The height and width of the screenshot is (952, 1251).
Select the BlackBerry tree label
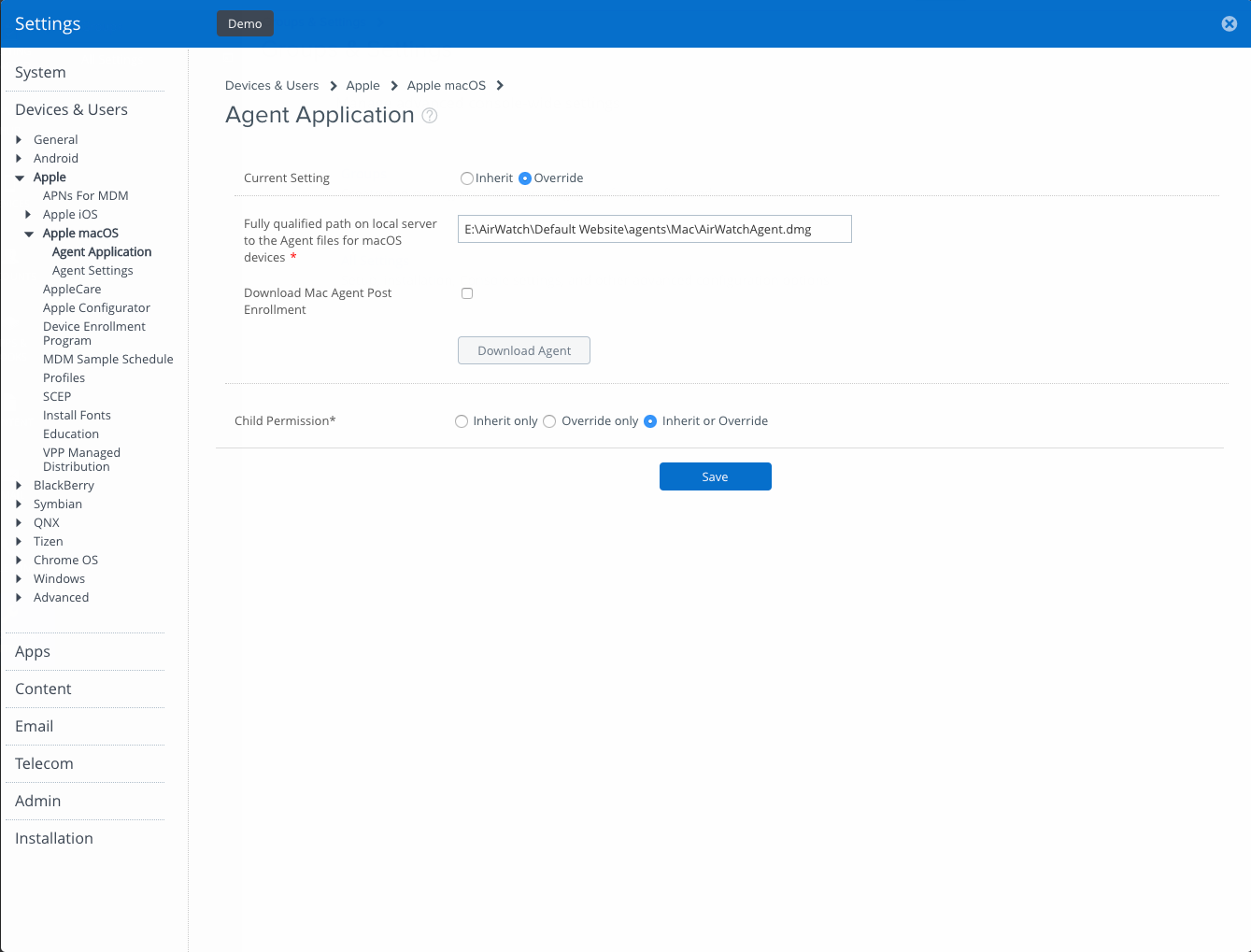(64, 486)
